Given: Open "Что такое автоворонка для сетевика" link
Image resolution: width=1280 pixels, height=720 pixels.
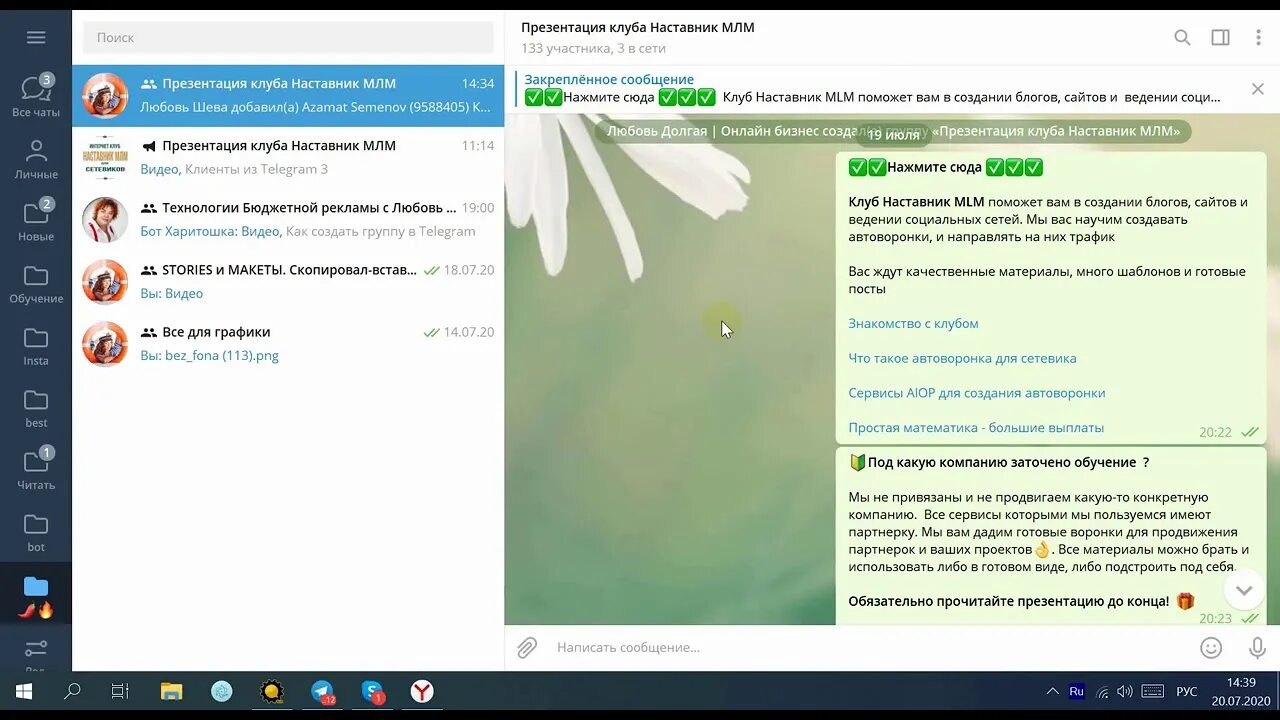Looking at the screenshot, I should click(x=962, y=358).
